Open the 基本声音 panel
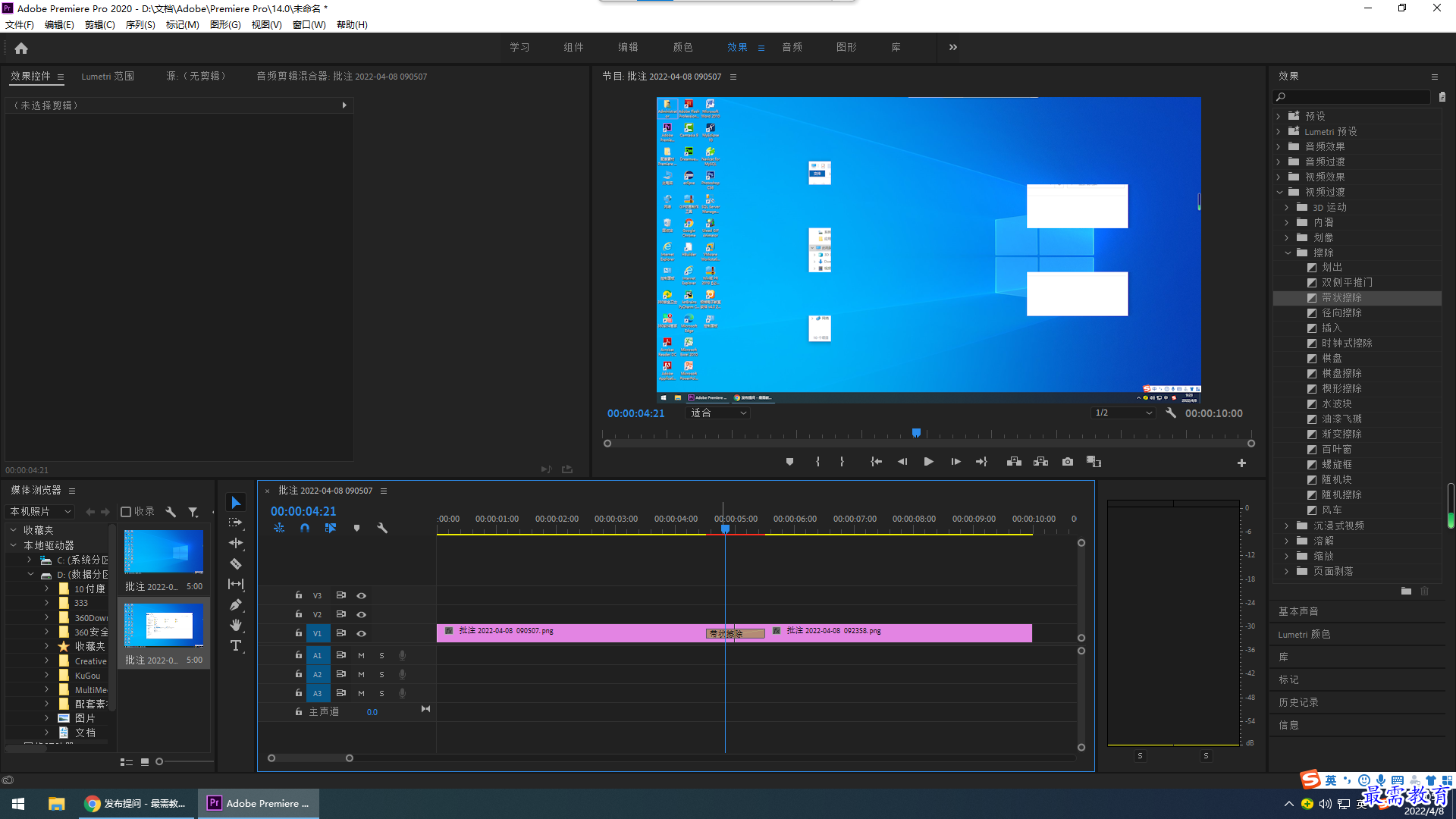1456x819 pixels. coord(1298,611)
